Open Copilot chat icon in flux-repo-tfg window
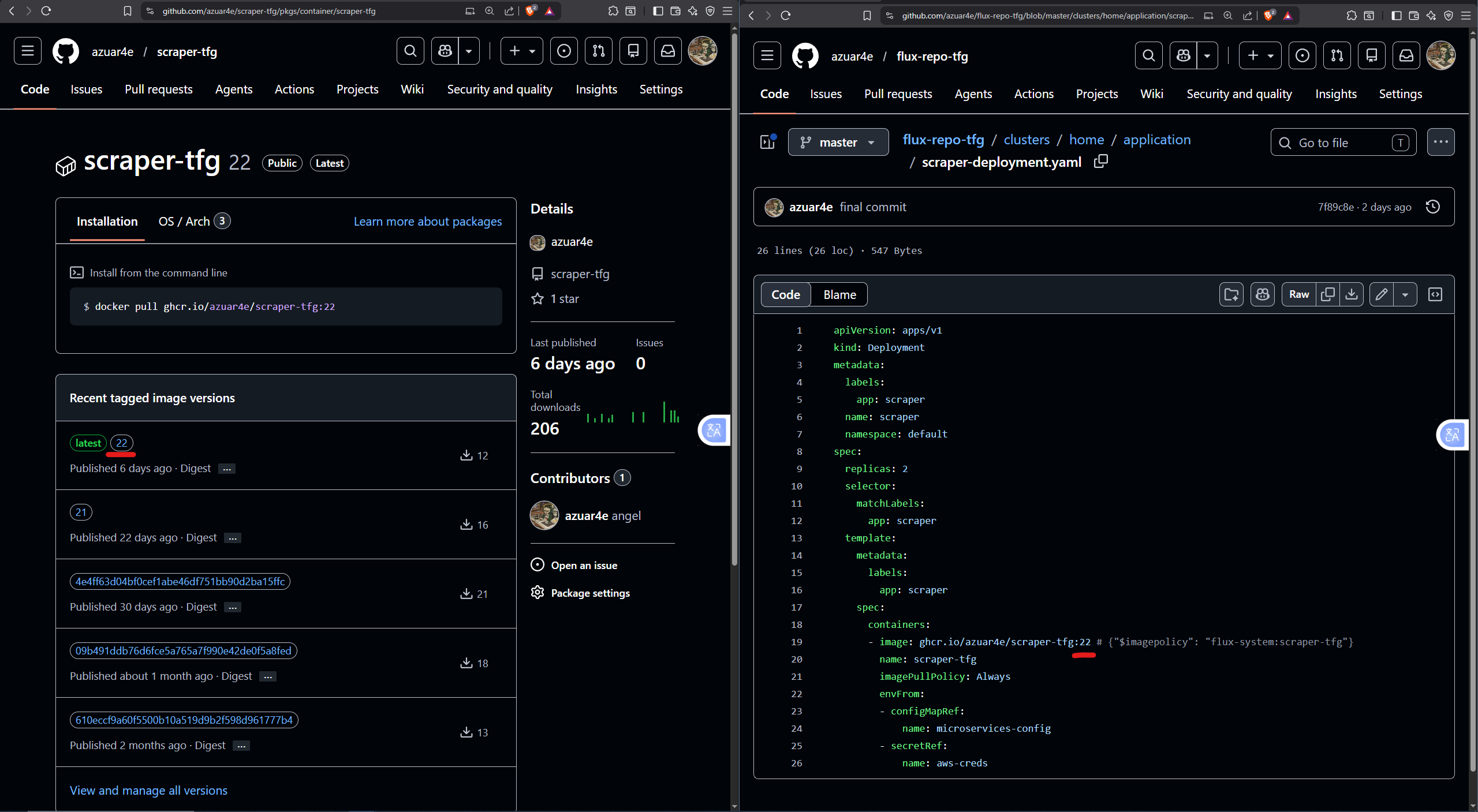1478x812 pixels. pyautogui.click(x=1184, y=56)
